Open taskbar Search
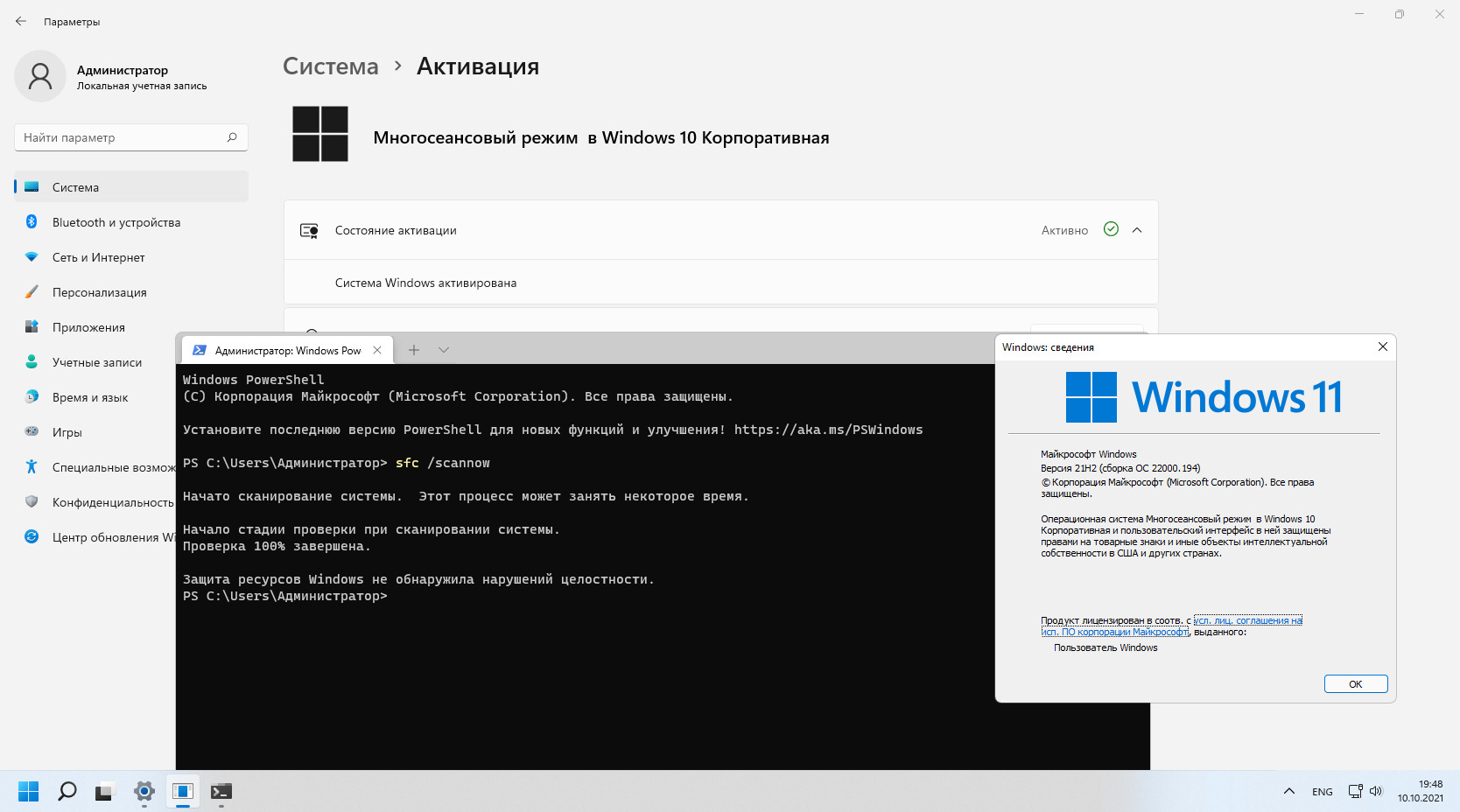This screenshot has width=1460, height=812. (x=67, y=791)
